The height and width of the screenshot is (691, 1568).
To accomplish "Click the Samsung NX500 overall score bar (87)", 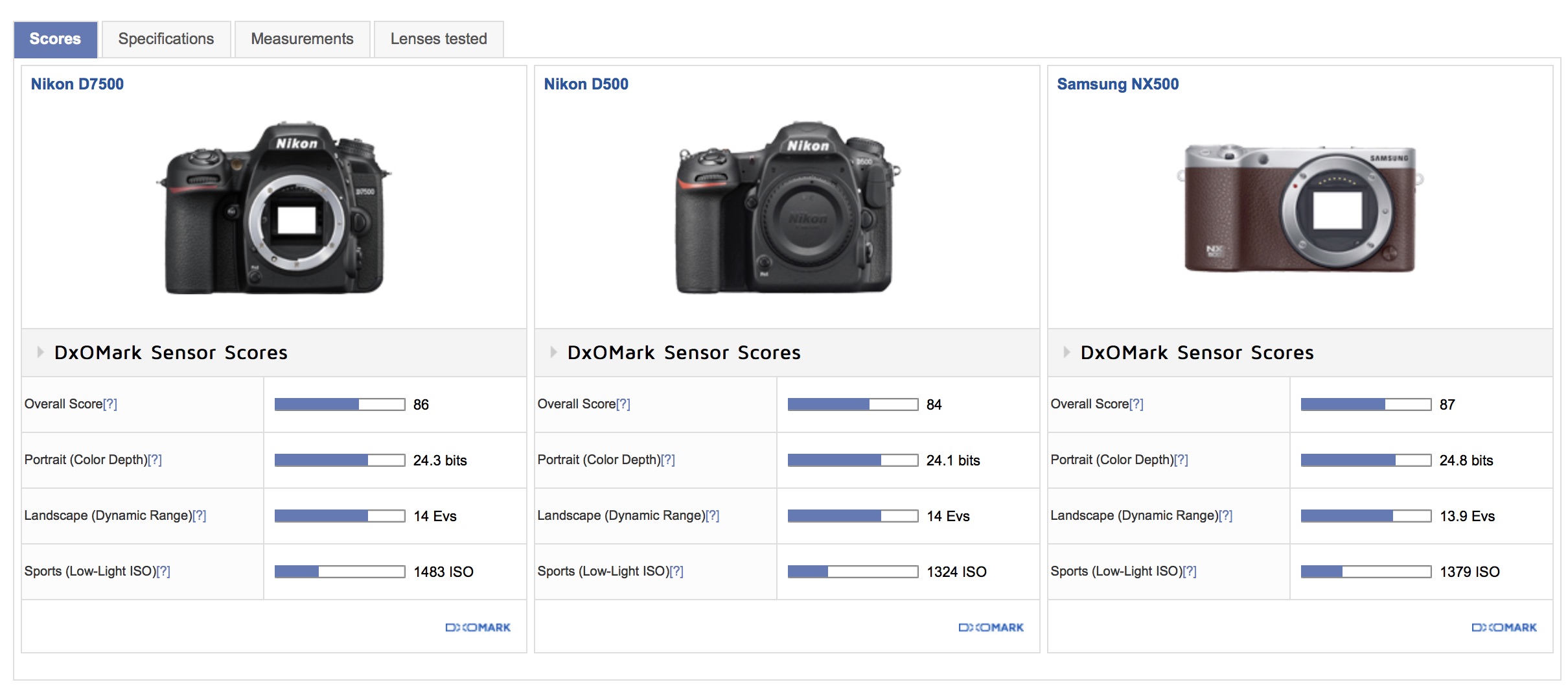I will pyautogui.click(x=1366, y=404).
